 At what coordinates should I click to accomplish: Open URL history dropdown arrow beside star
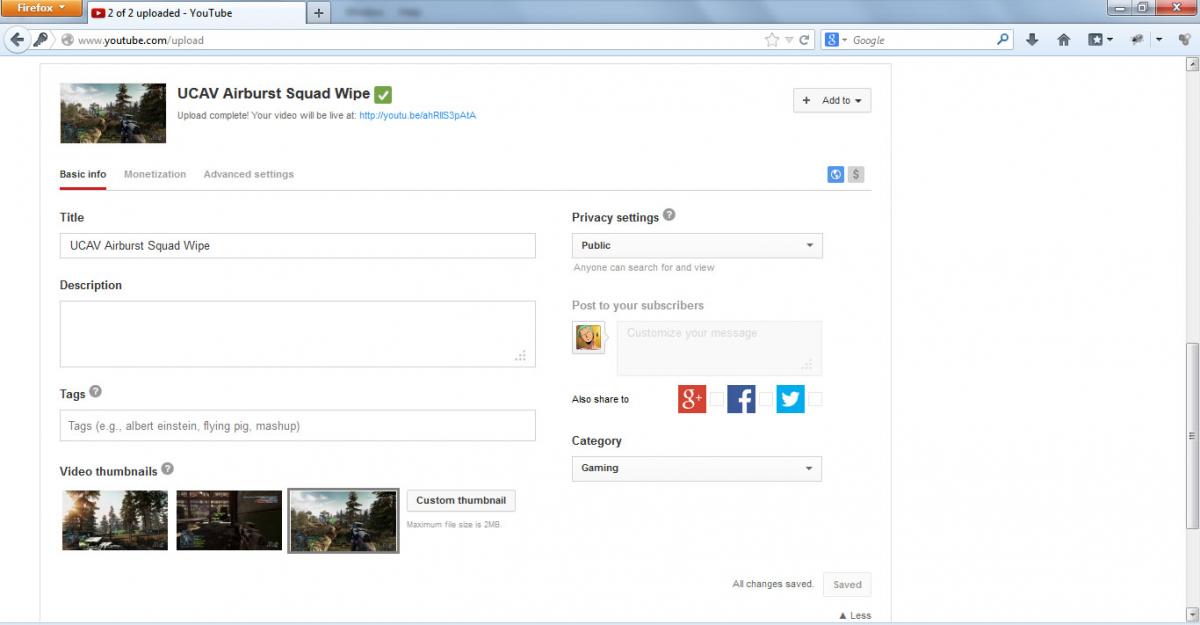coord(789,40)
